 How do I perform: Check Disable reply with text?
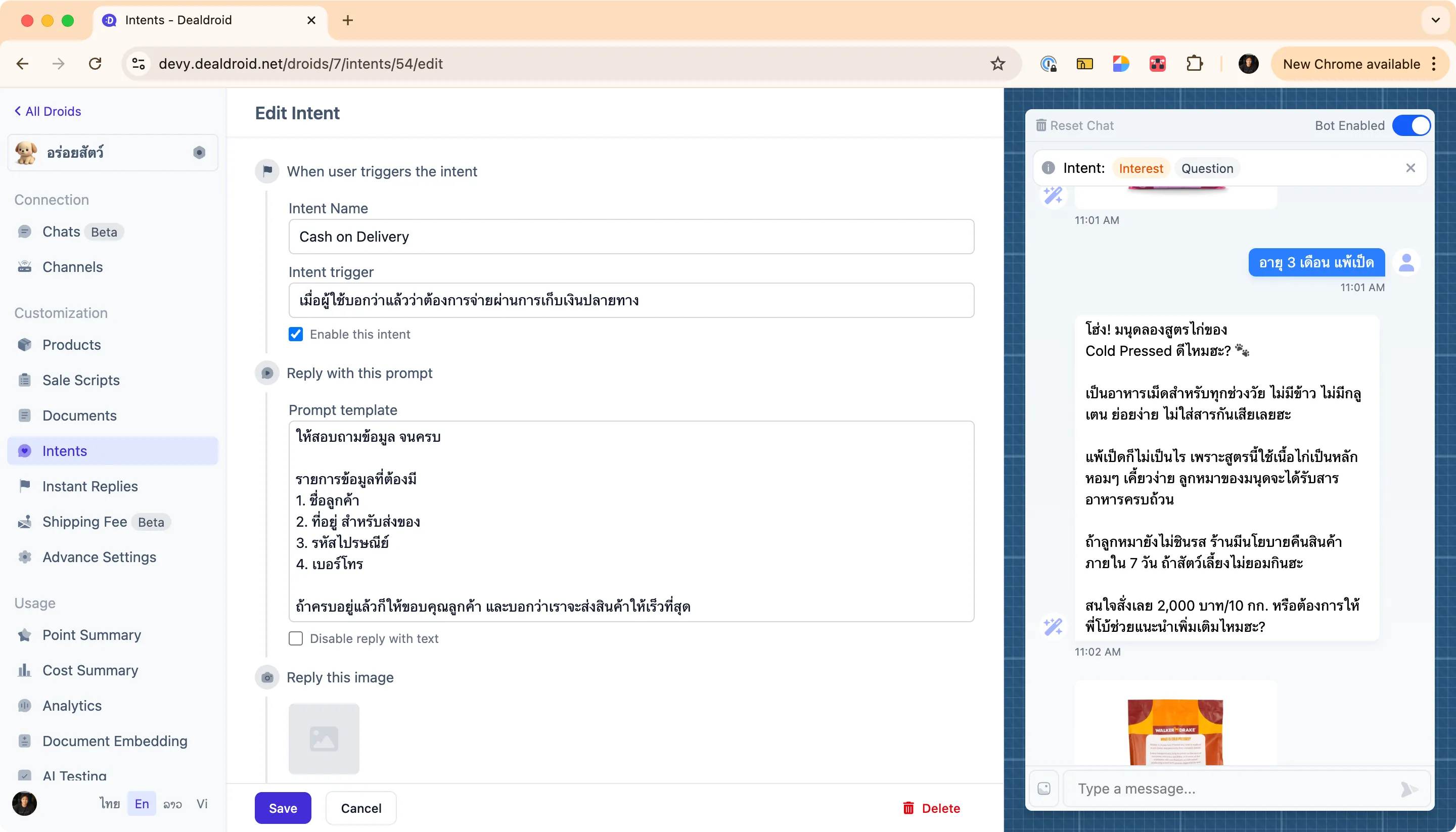pos(295,638)
